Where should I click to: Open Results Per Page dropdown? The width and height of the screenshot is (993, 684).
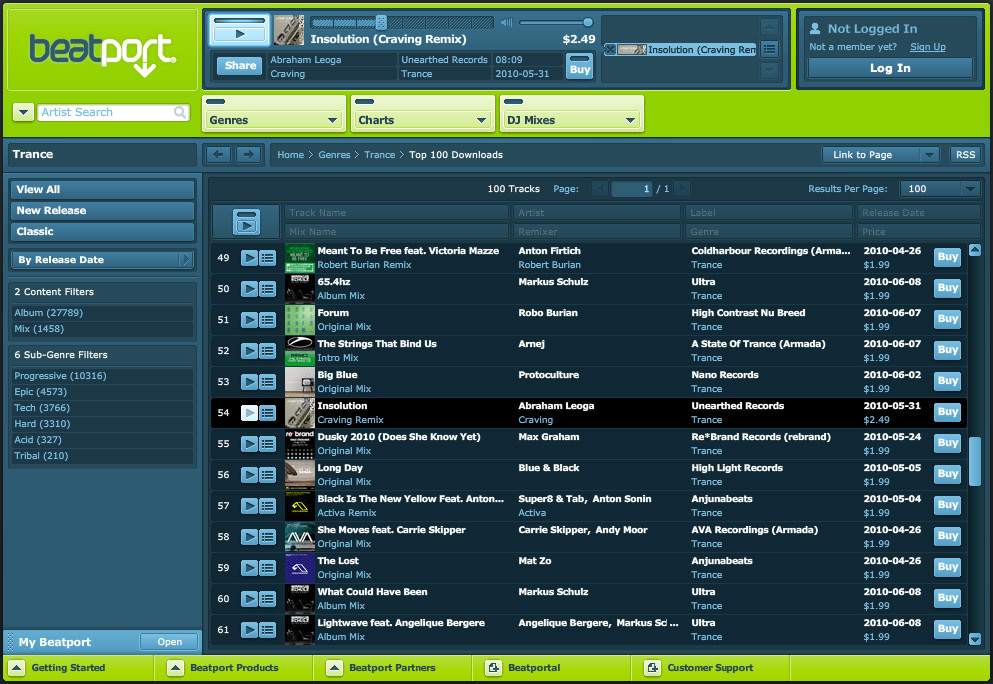click(x=940, y=189)
